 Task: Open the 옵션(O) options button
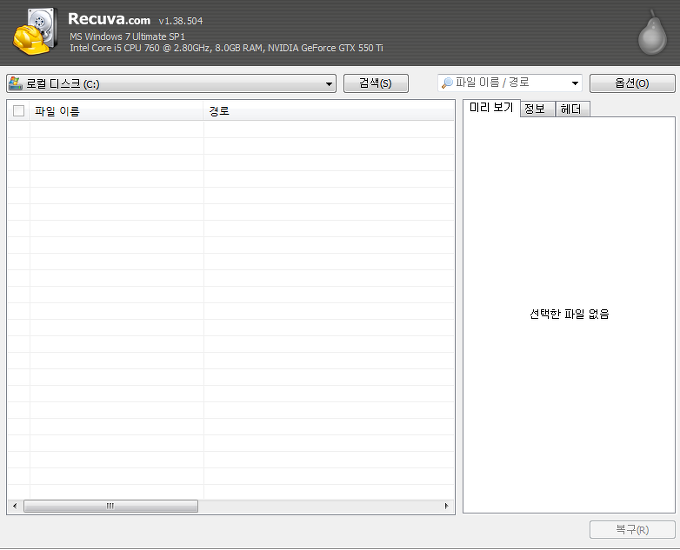(632, 83)
